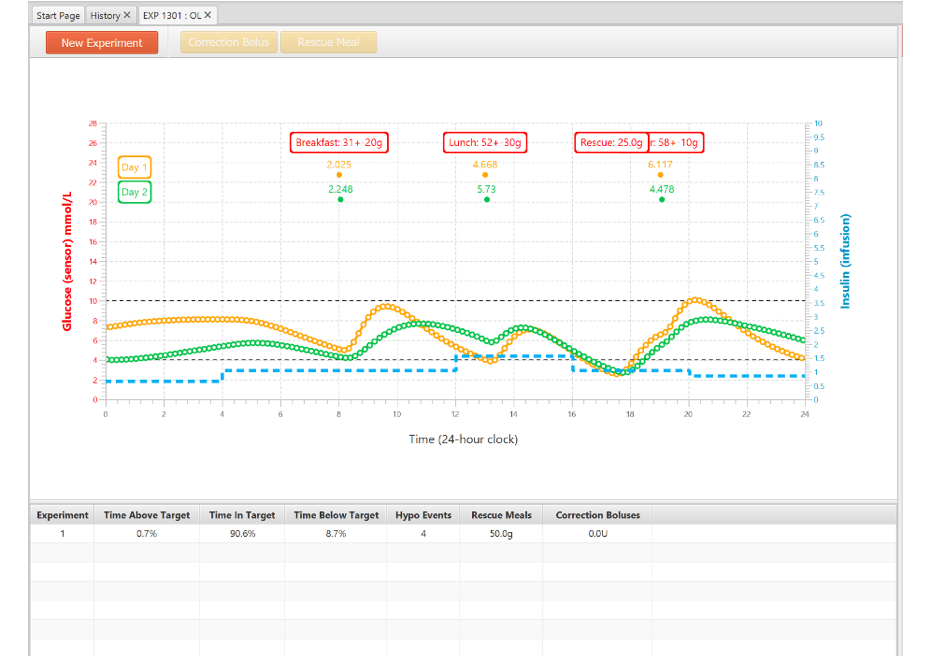Close the EXP 1301 : OL tab
Viewport: 928px width, 656px height.
click(x=208, y=15)
